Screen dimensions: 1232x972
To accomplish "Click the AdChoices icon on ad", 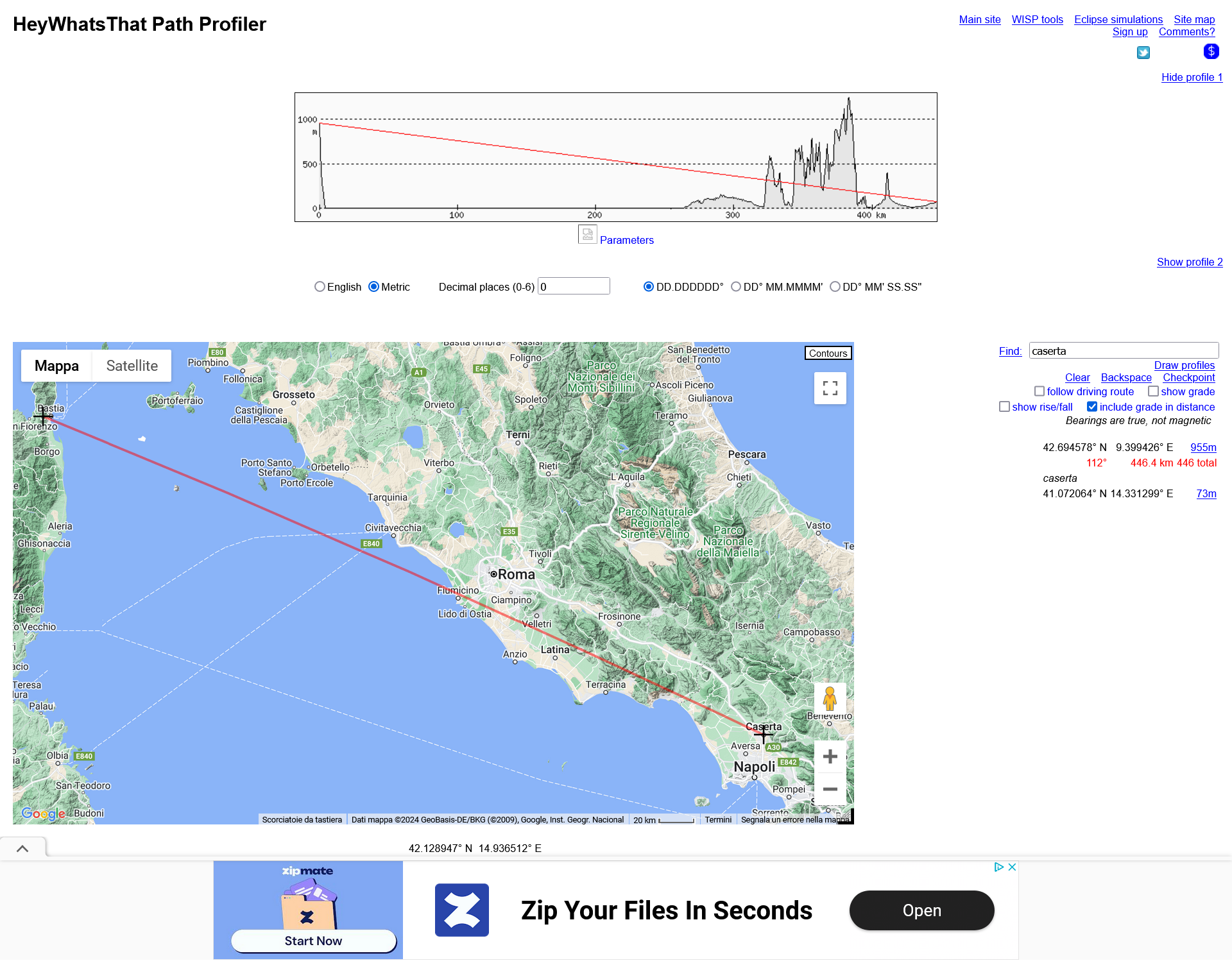I will (999, 867).
